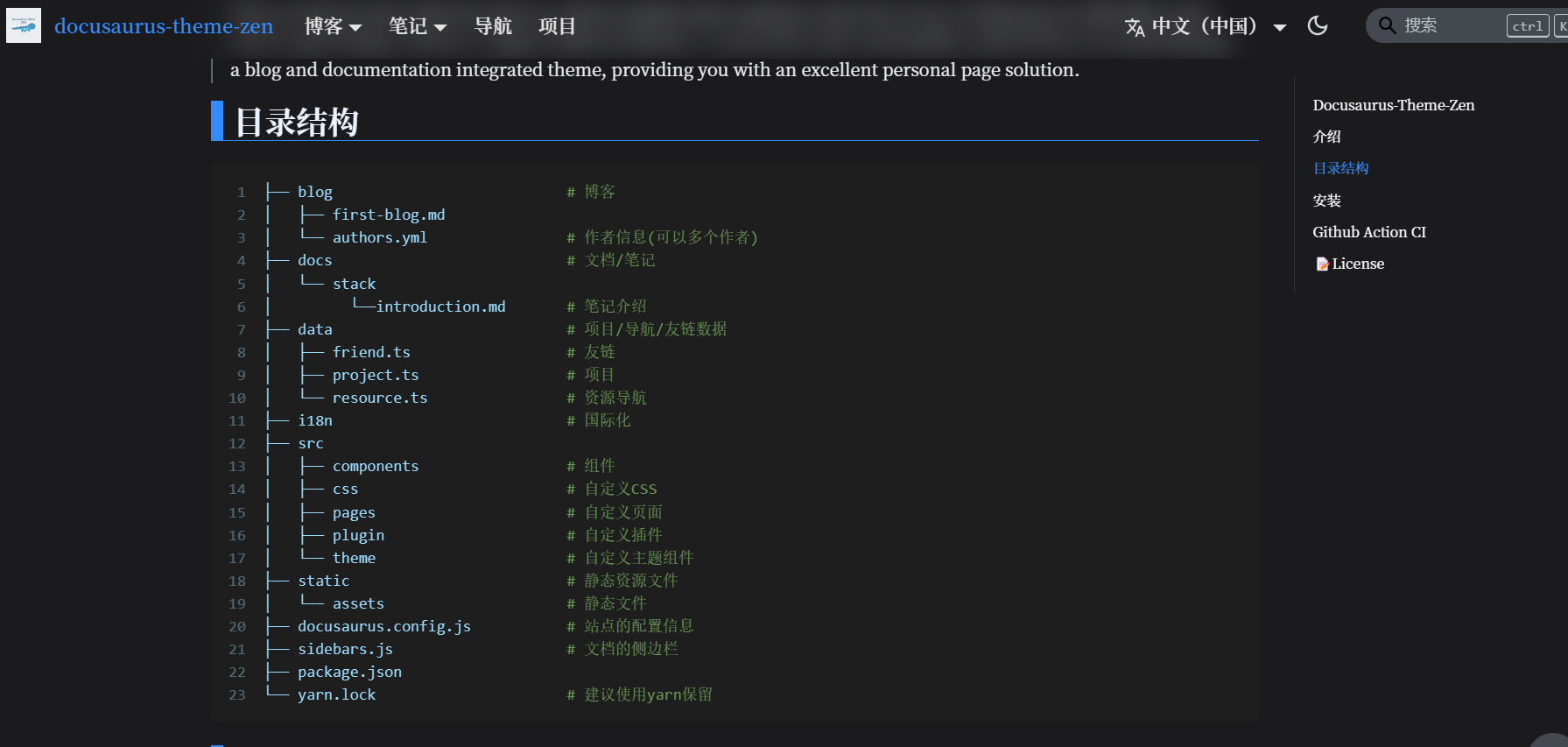This screenshot has height=747, width=1568.
Task: Click the search magnifier icon
Action: point(1387,25)
